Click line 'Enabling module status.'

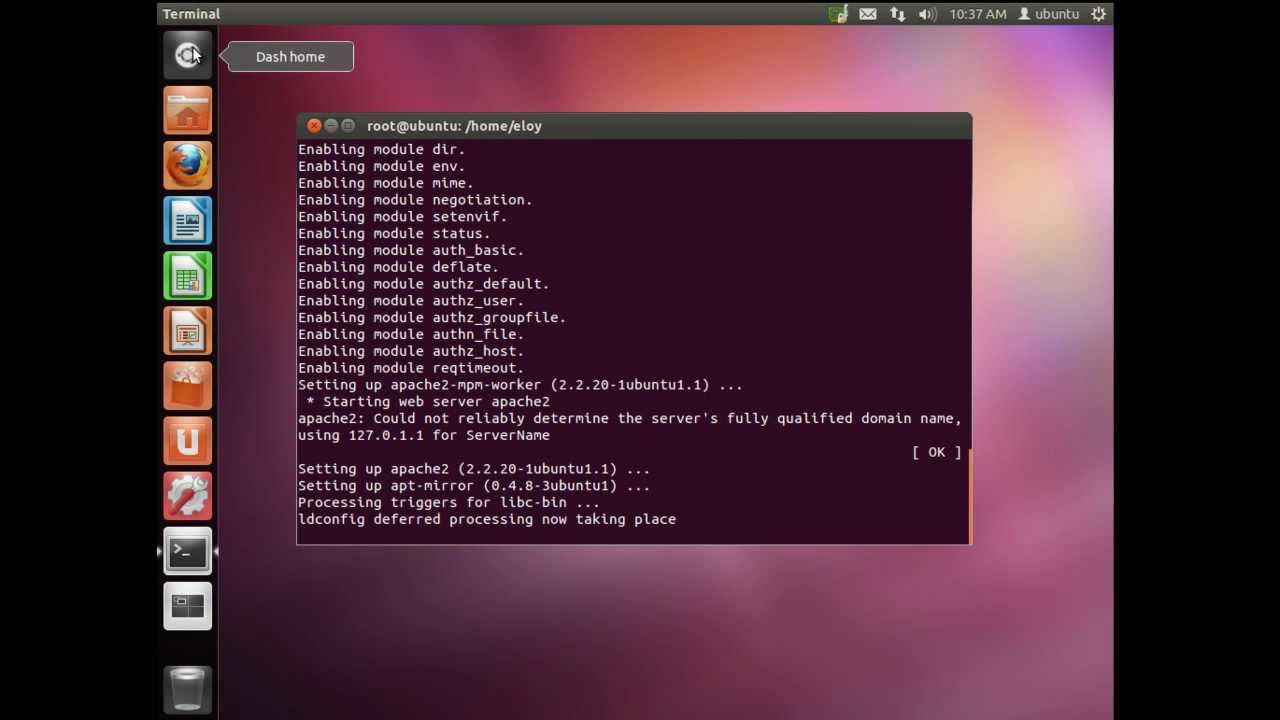pyautogui.click(x=394, y=233)
